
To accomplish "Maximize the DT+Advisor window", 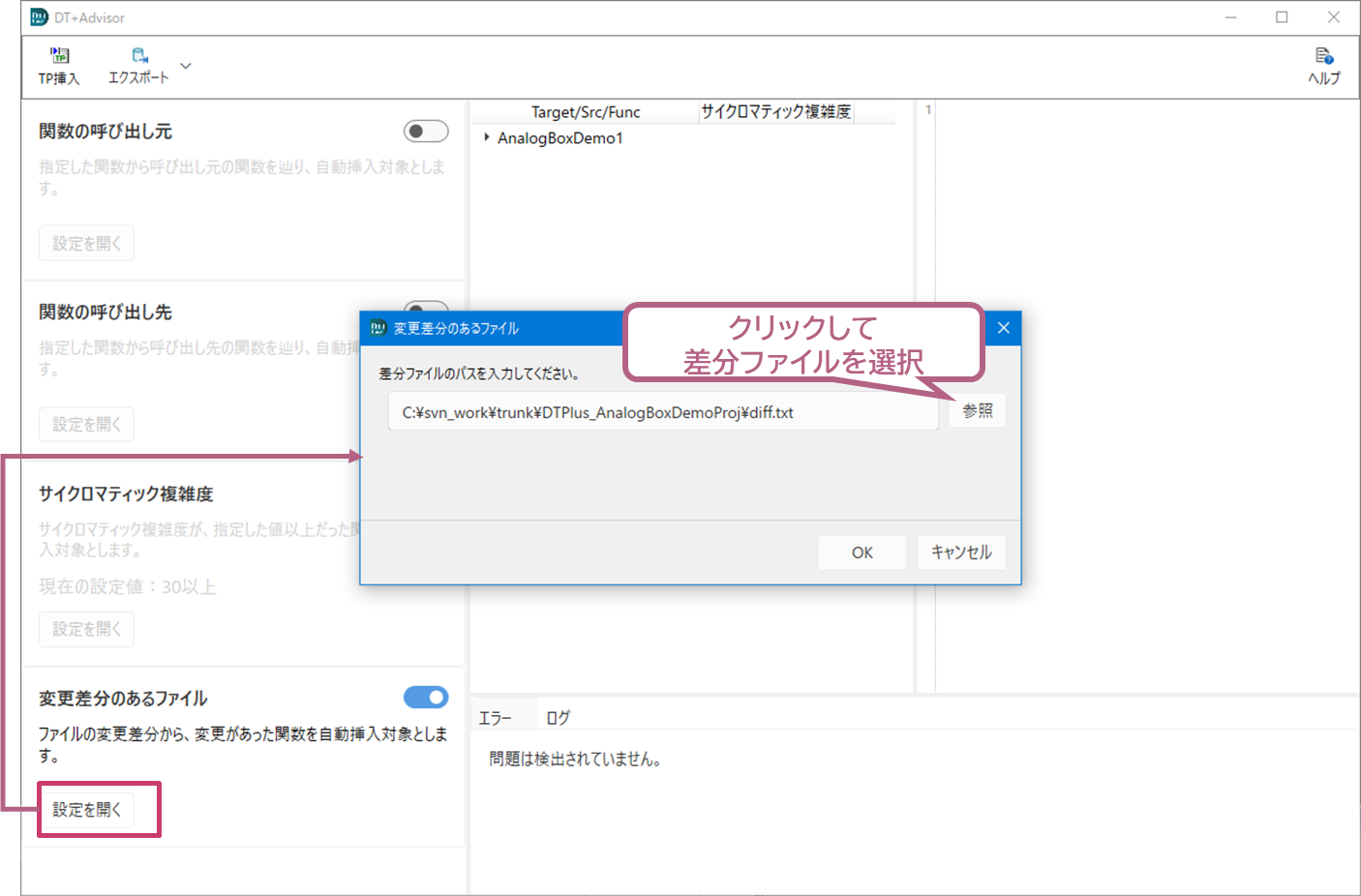I will pos(1282,17).
